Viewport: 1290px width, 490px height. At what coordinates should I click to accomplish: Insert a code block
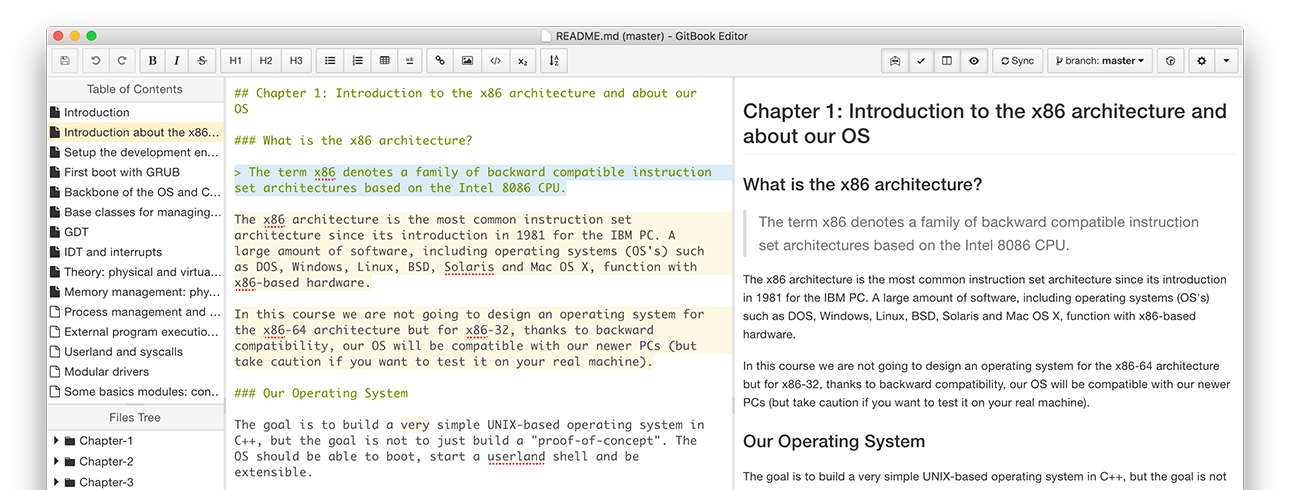tap(495, 61)
